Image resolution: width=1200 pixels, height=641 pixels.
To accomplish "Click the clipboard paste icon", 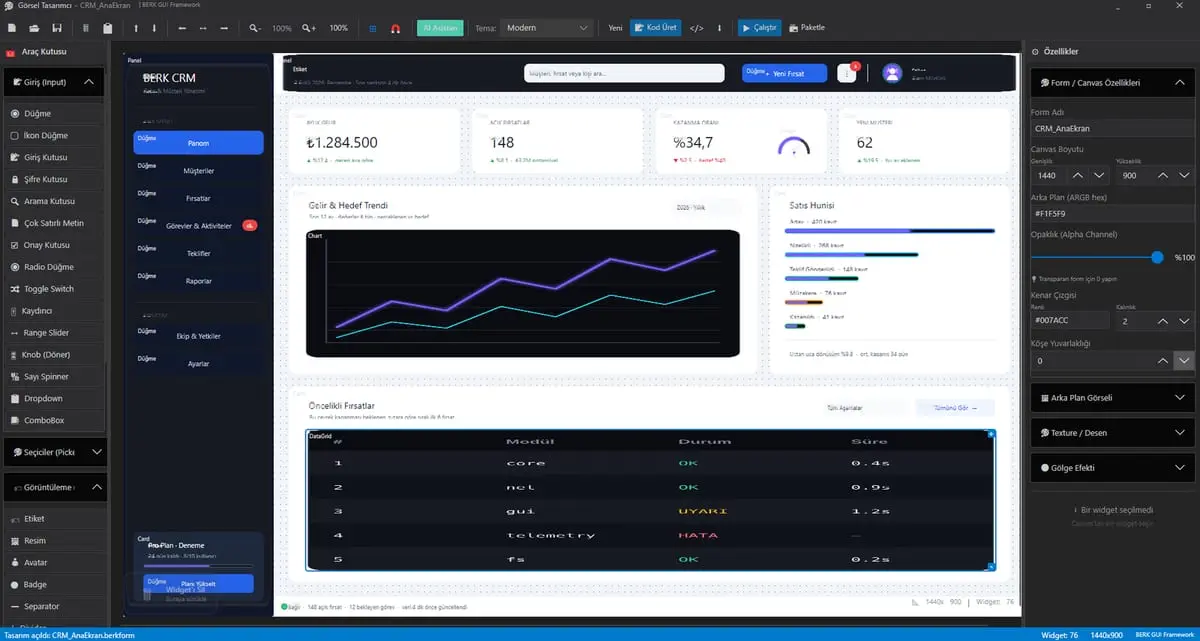I will pyautogui.click(x=107, y=28).
